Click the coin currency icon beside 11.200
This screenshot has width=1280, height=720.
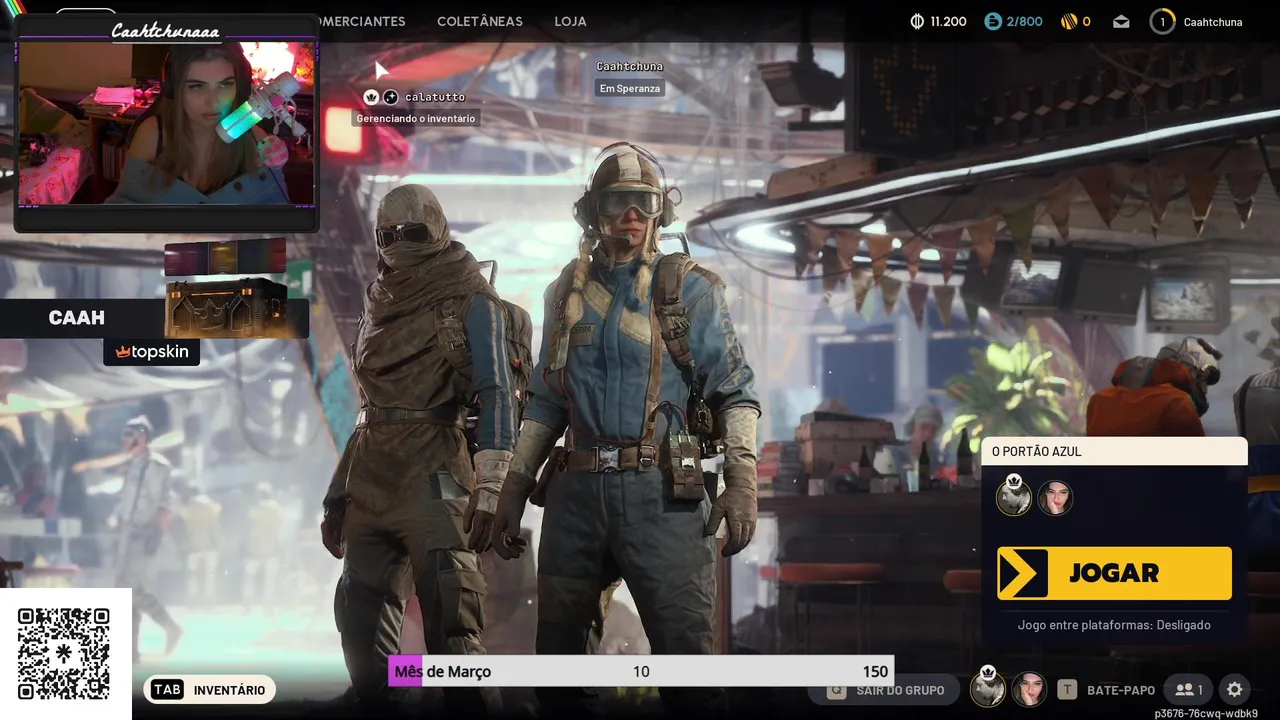[x=917, y=21]
